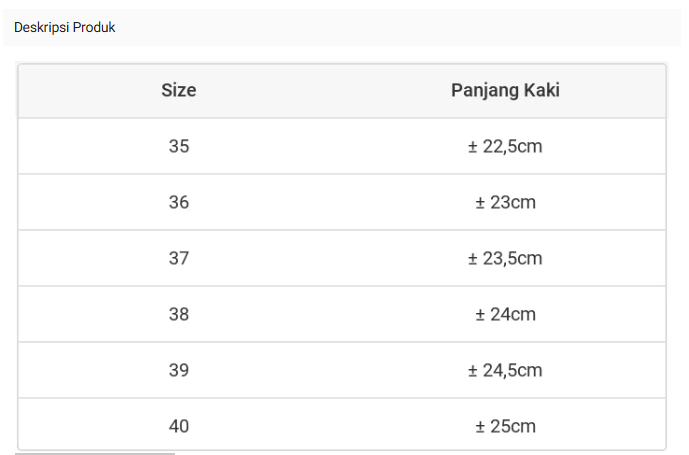Click the ± symbol beside 22,5cm

click(x=473, y=147)
